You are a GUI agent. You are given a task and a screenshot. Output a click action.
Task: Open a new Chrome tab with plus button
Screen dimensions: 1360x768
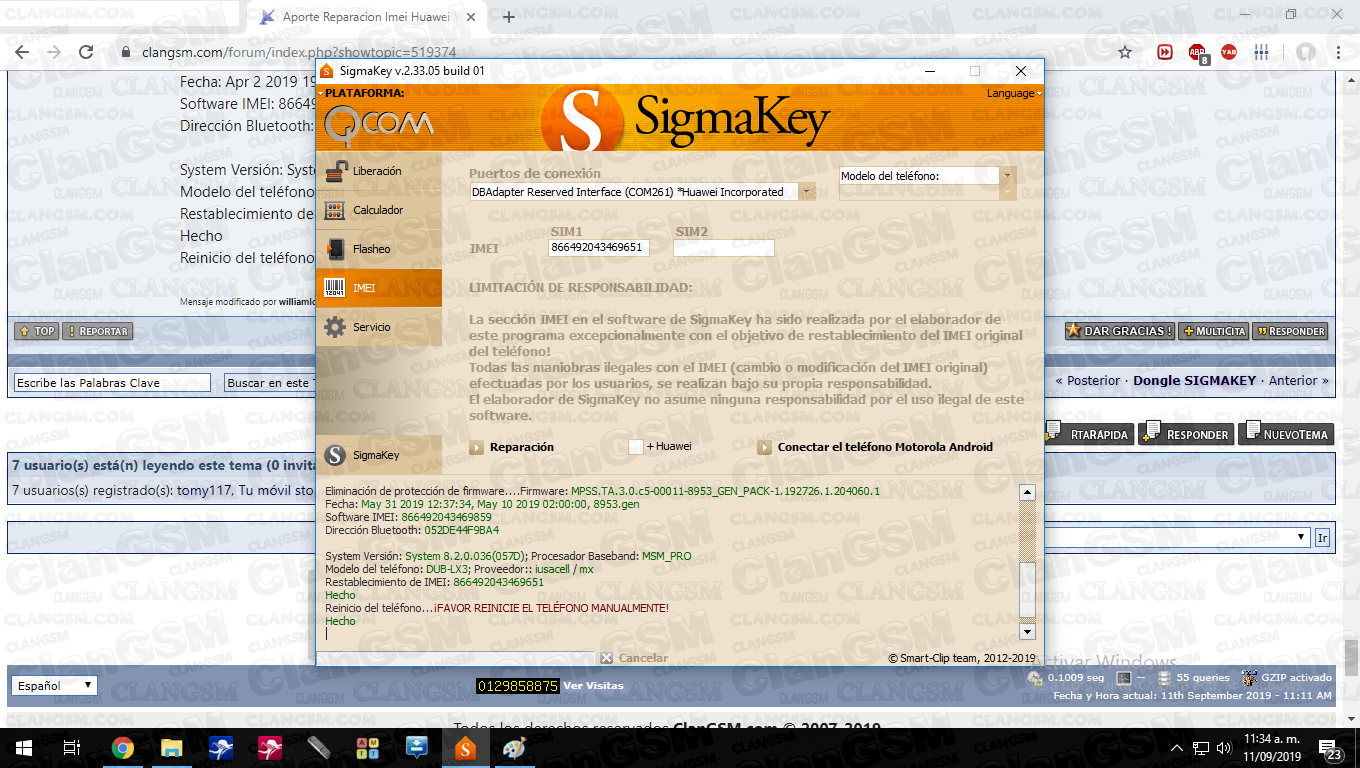509,17
